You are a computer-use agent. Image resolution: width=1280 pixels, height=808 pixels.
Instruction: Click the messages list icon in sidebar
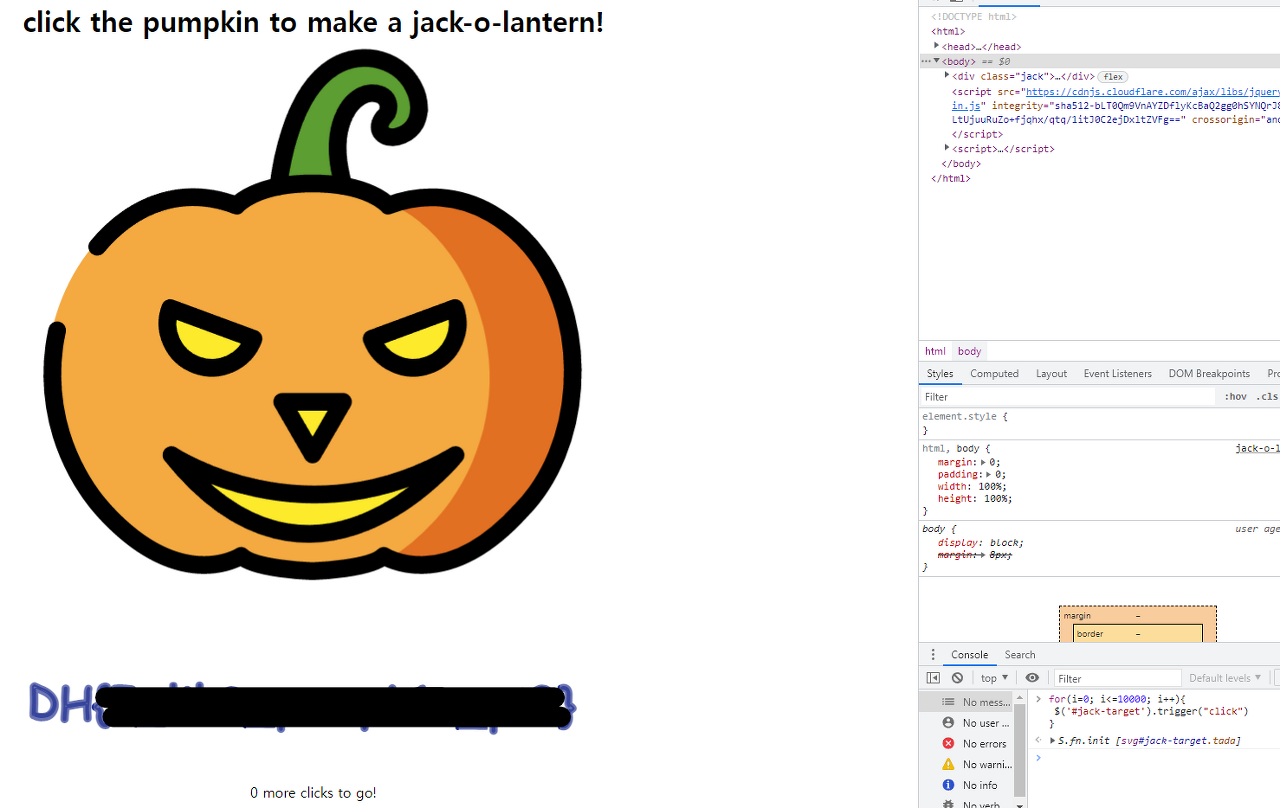(948, 702)
